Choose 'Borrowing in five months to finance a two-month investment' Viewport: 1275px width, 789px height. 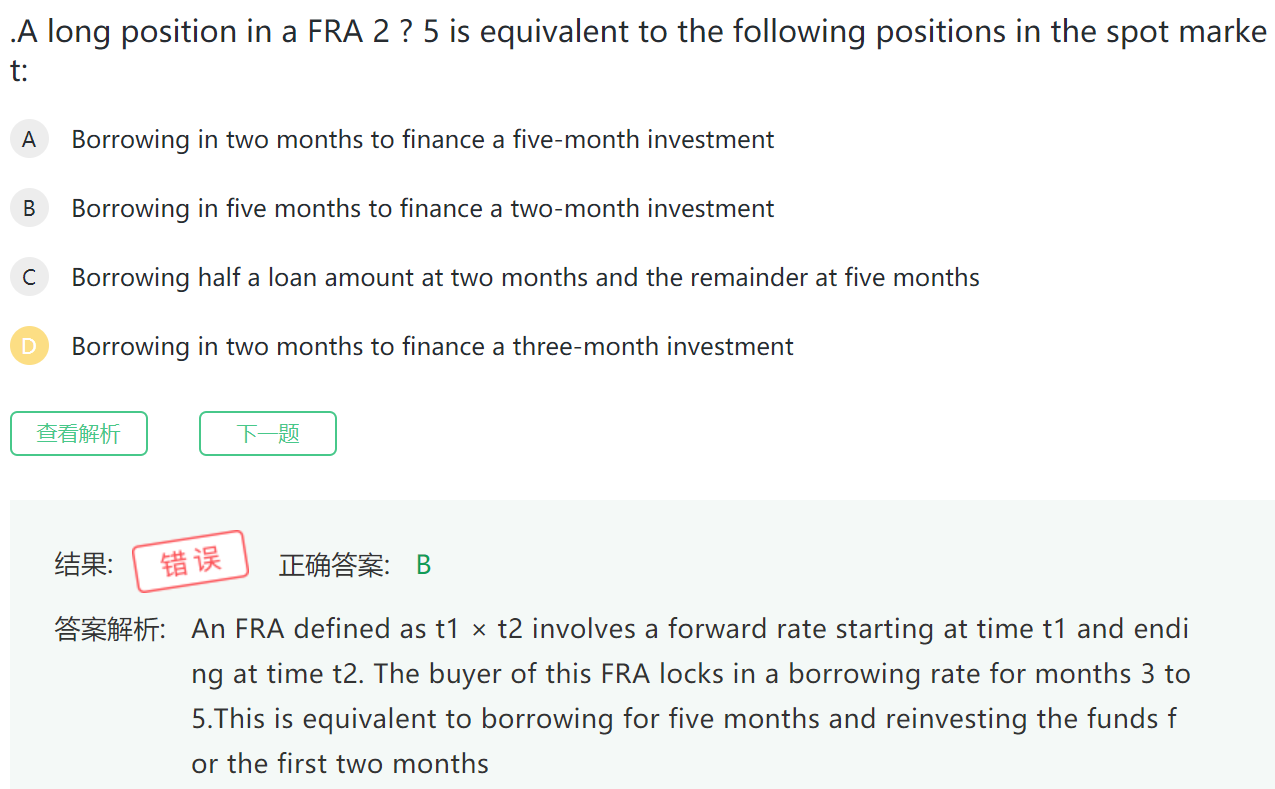pyautogui.click(x=422, y=208)
